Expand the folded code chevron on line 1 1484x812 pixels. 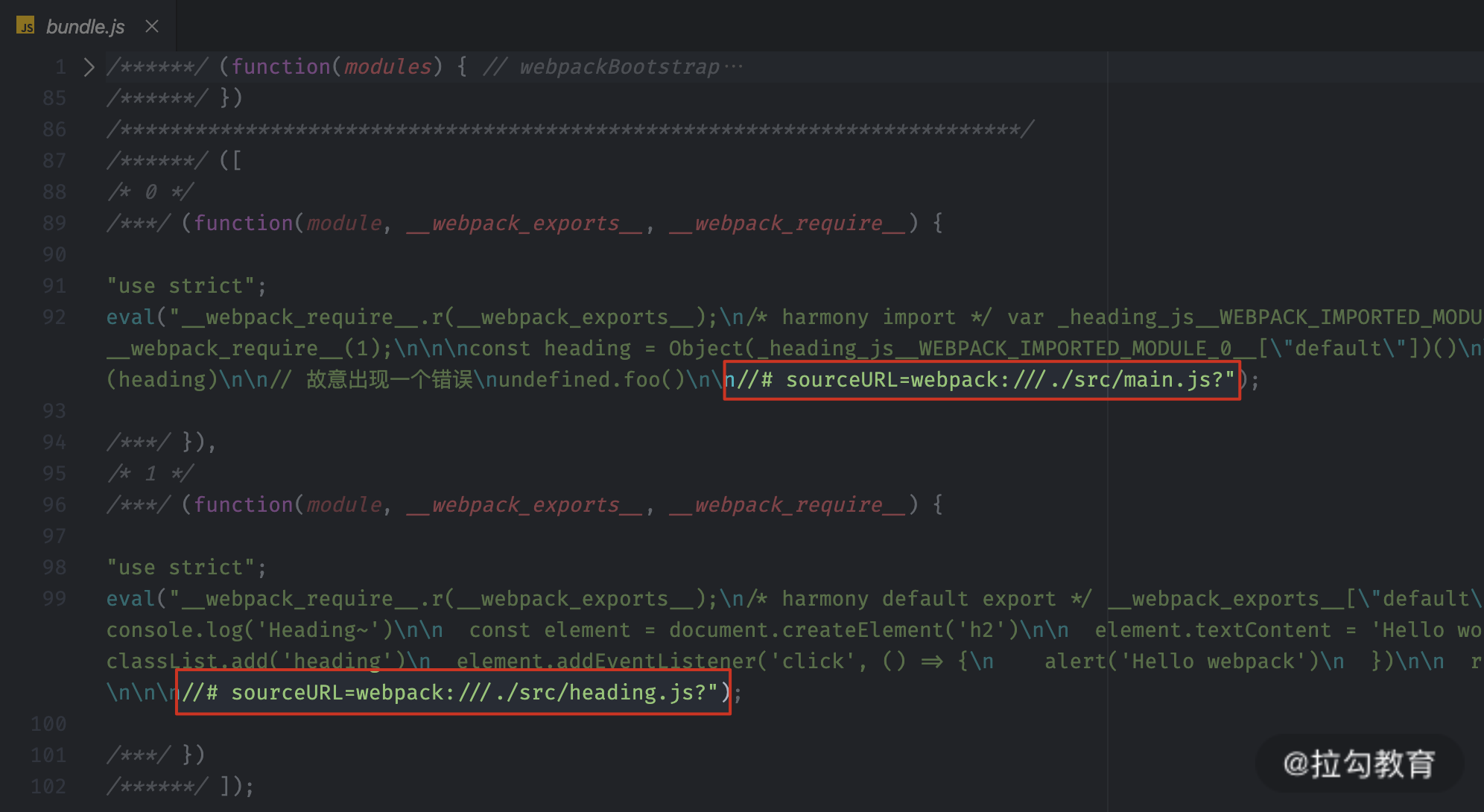click(x=89, y=67)
